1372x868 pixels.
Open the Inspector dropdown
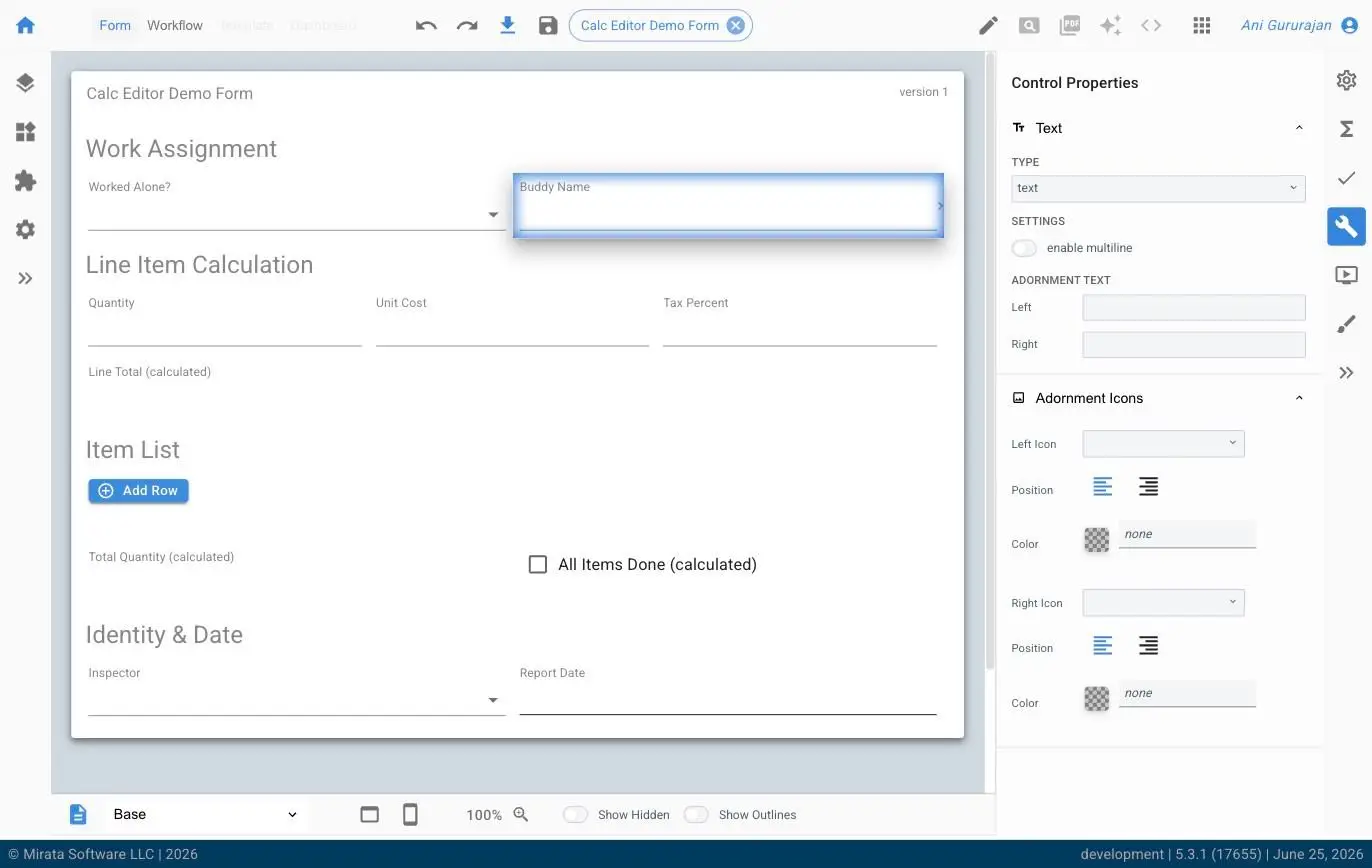pyautogui.click(x=296, y=700)
